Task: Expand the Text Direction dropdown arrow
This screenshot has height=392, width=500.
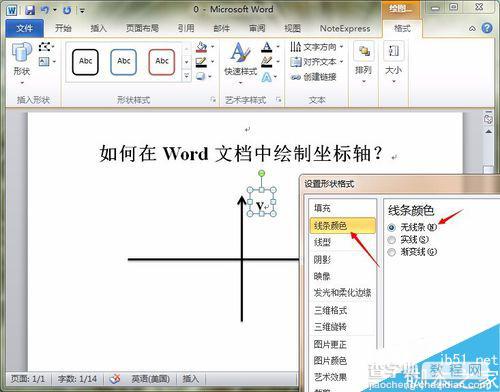Action: [x=341, y=47]
